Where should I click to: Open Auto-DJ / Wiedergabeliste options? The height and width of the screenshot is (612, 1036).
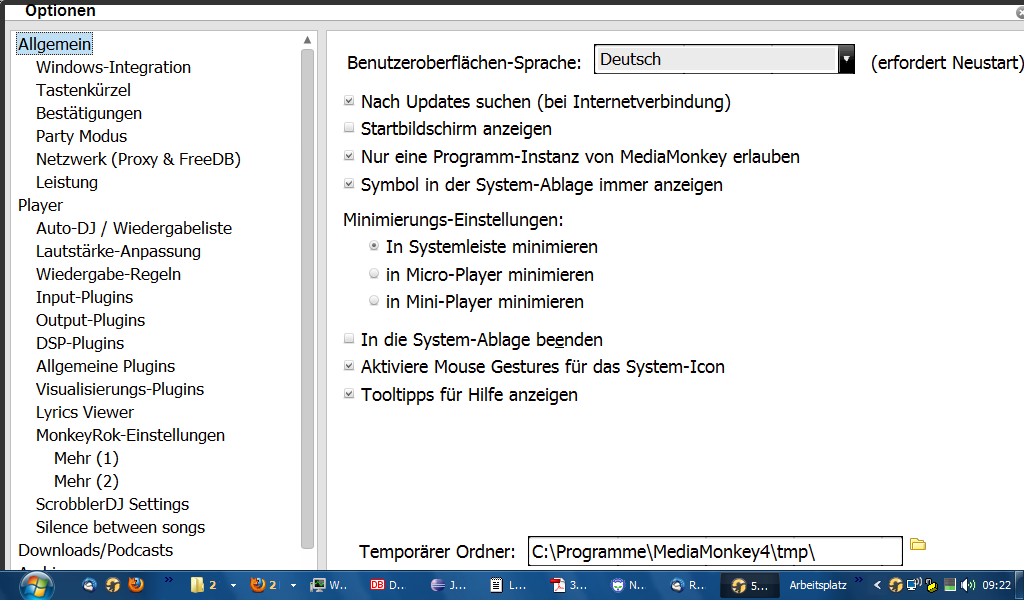134,229
